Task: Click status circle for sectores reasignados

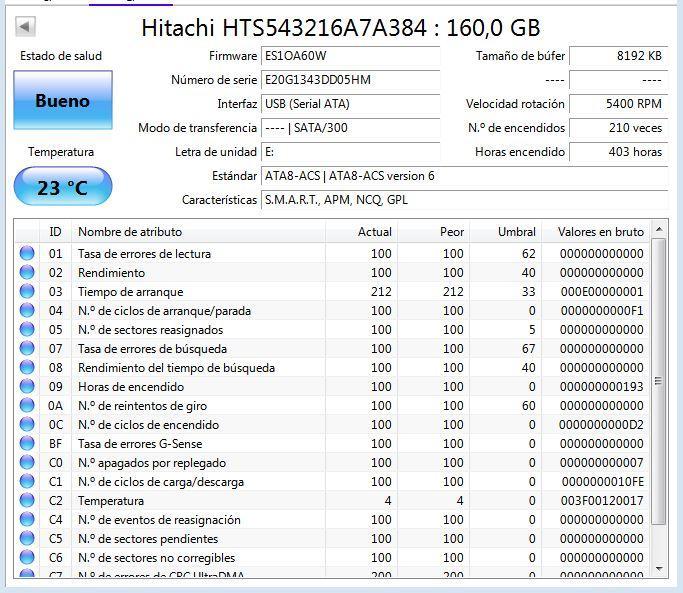Action: [27, 329]
